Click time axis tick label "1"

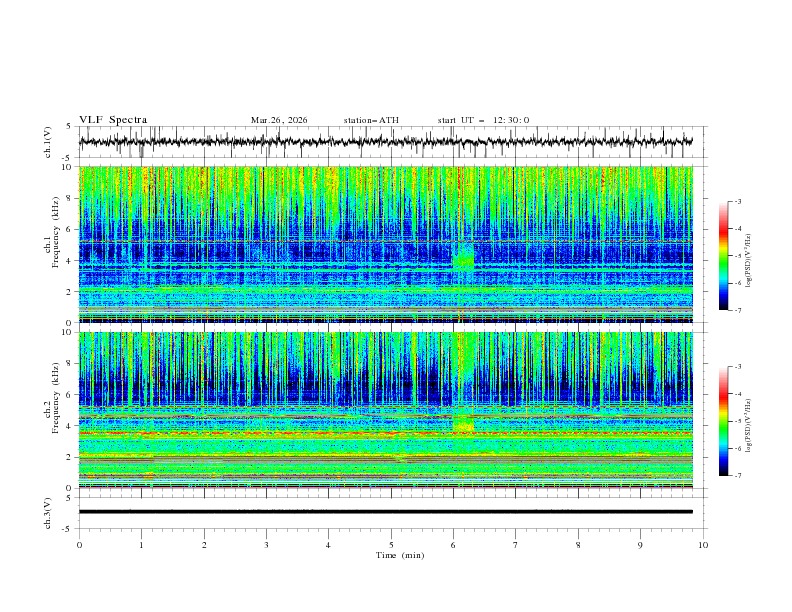(142, 545)
